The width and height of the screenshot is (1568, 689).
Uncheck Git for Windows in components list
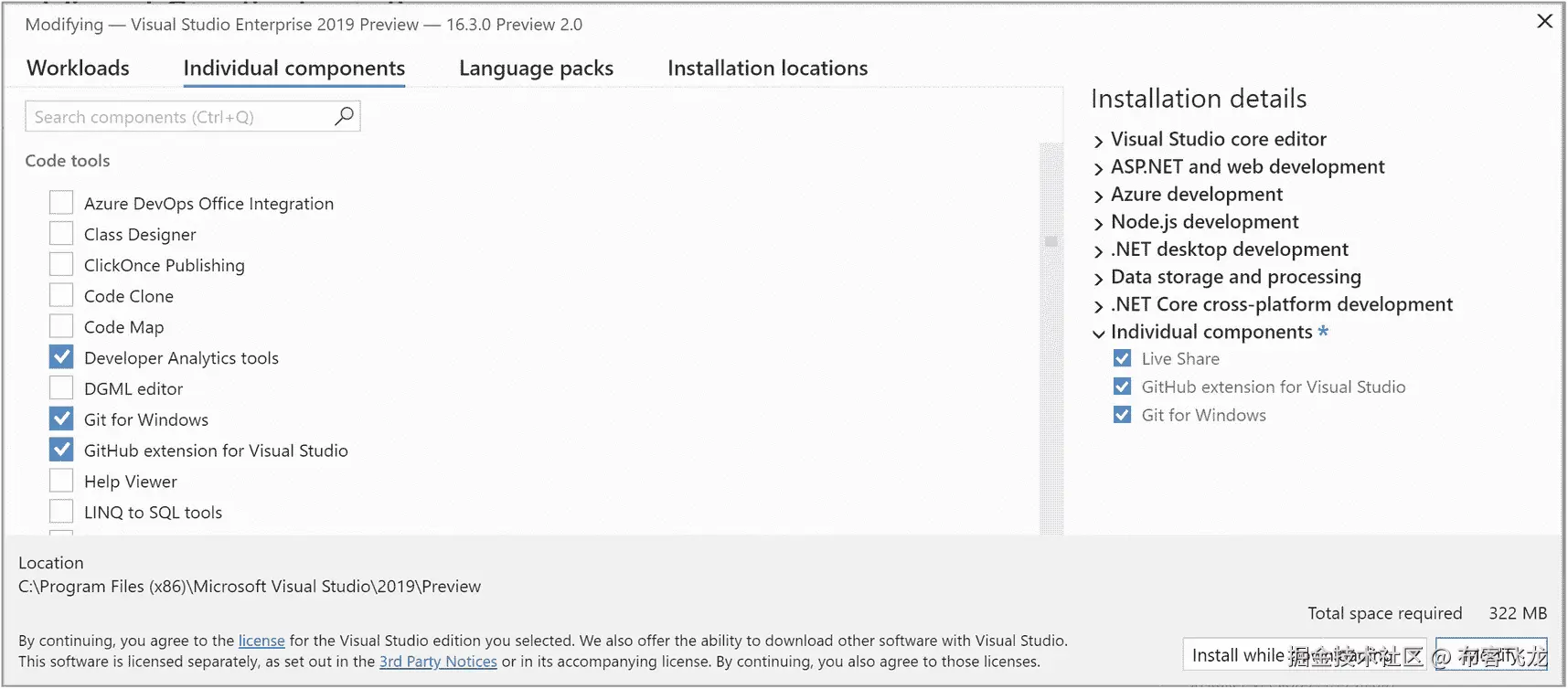[x=61, y=419]
